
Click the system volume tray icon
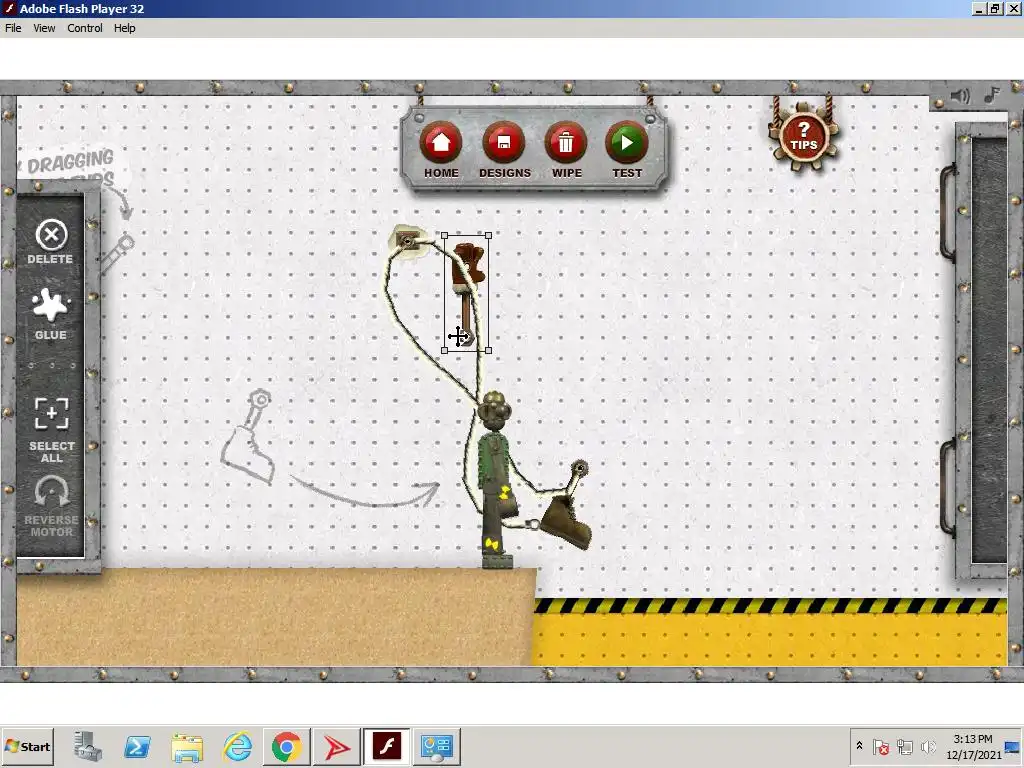pyautogui.click(x=928, y=746)
